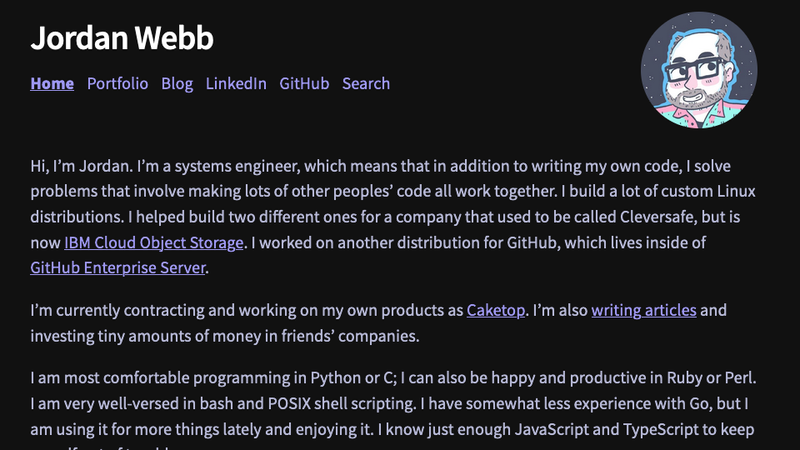Open the Portfolio page
Image resolution: width=800 pixels, height=450 pixels.
(117, 84)
